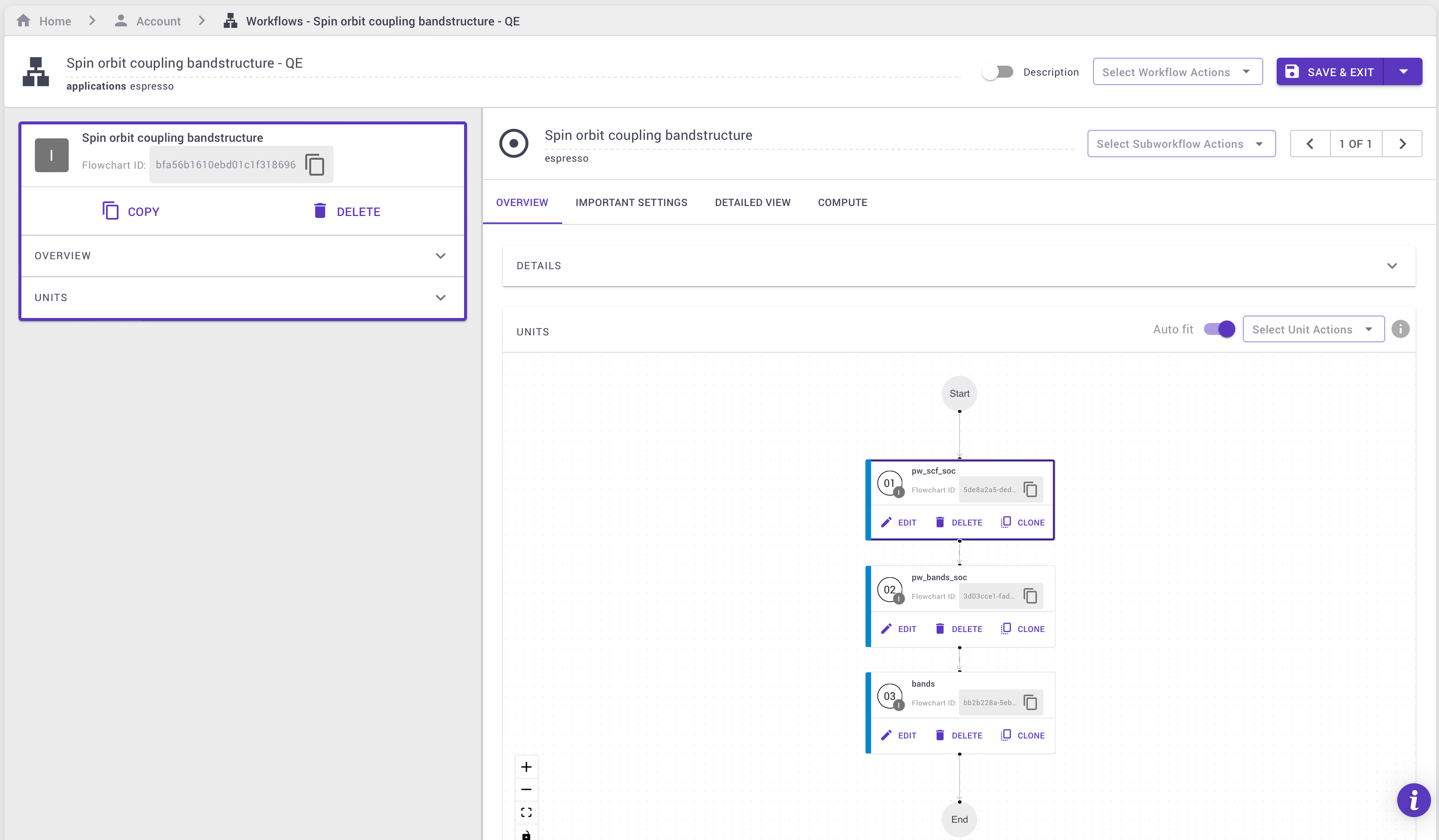1439x840 pixels.
Task: Delete the bands unit
Action: click(959, 735)
